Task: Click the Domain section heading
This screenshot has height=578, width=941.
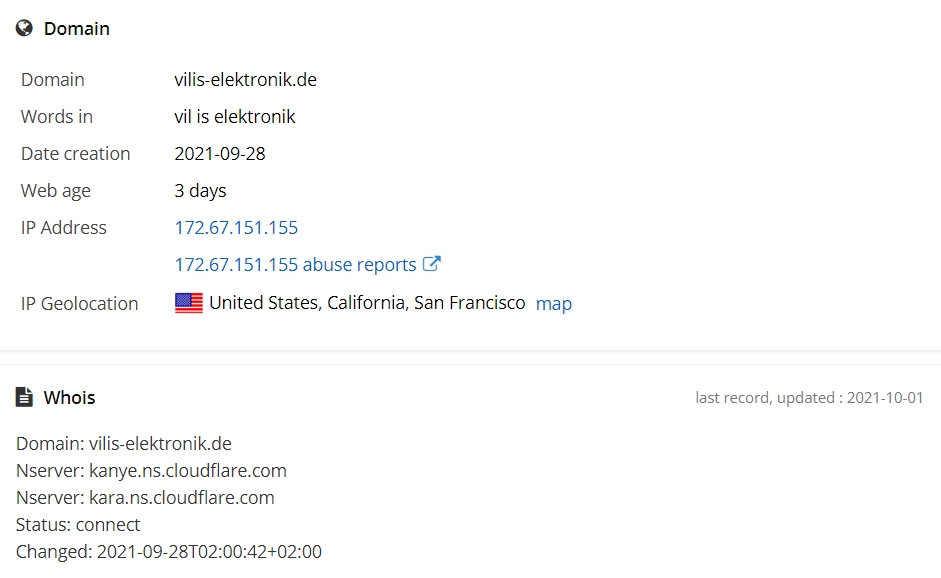Action: pyautogui.click(x=77, y=28)
